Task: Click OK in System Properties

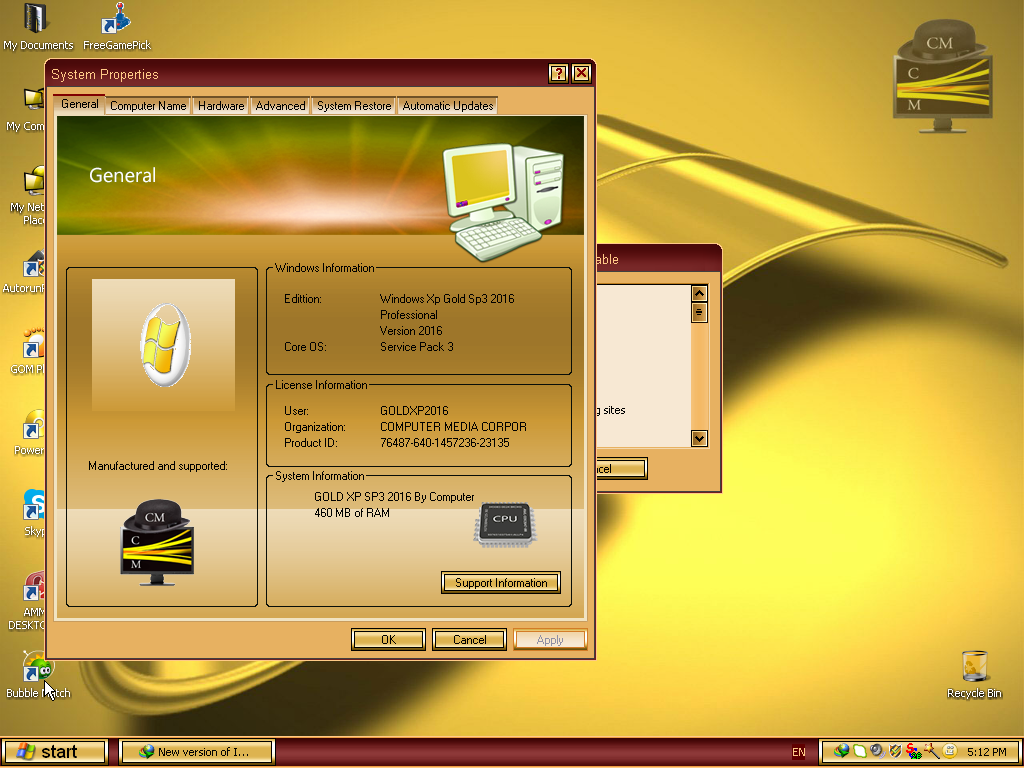Action: pos(388,639)
